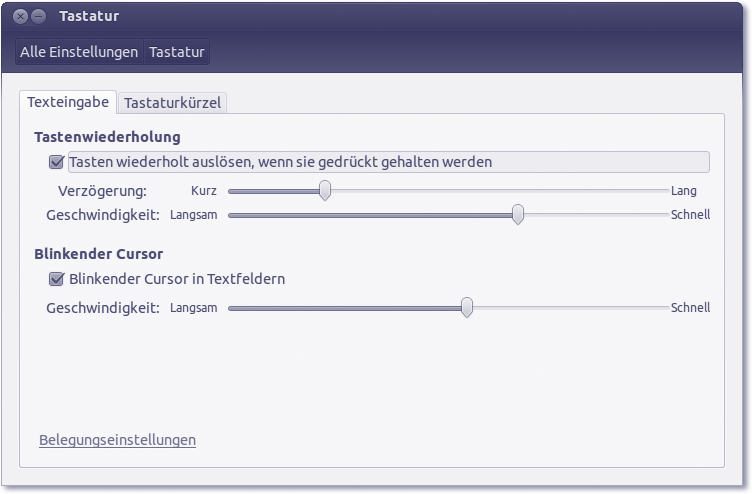The width and height of the screenshot is (752, 494).
Task: Disable the key repeat checkbox
Action: (56, 162)
